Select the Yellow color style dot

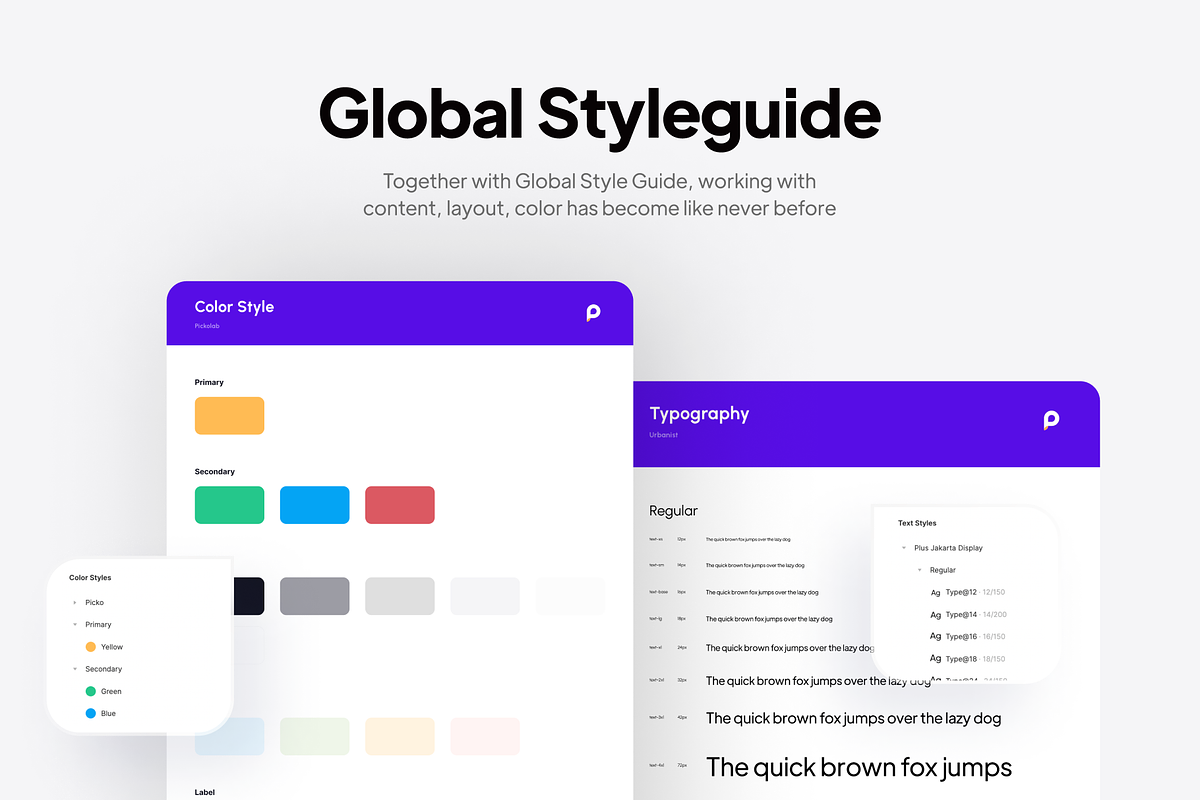[x=91, y=647]
